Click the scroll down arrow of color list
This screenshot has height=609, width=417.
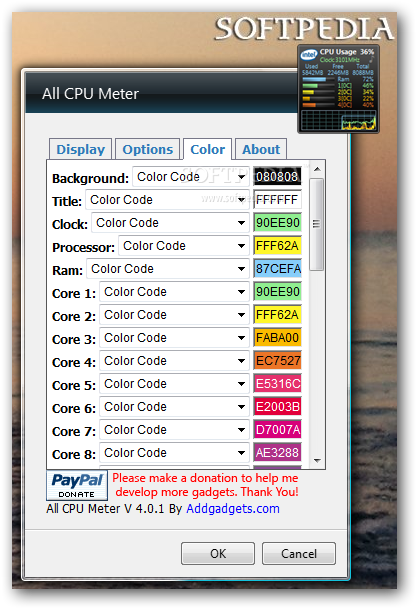[317, 461]
